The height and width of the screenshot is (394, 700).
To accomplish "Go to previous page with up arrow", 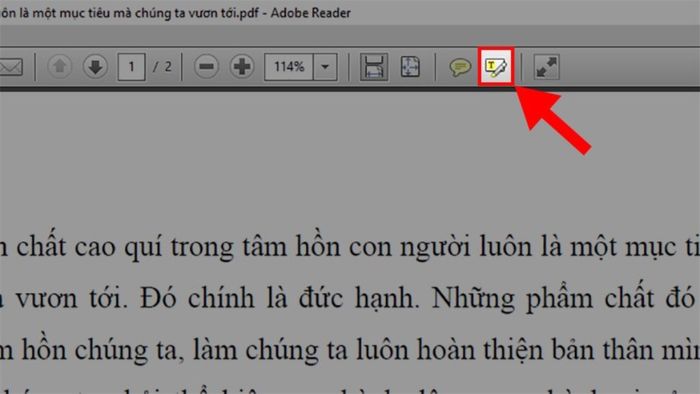I will coord(59,67).
